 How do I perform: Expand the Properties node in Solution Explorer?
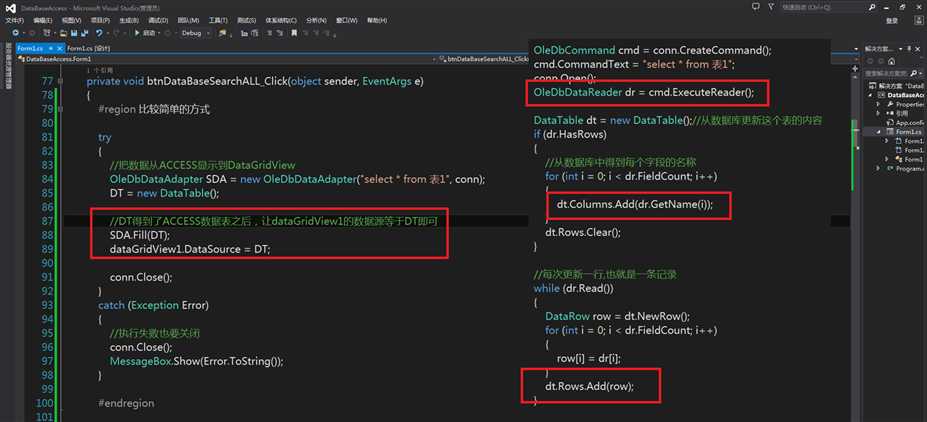pos(878,104)
